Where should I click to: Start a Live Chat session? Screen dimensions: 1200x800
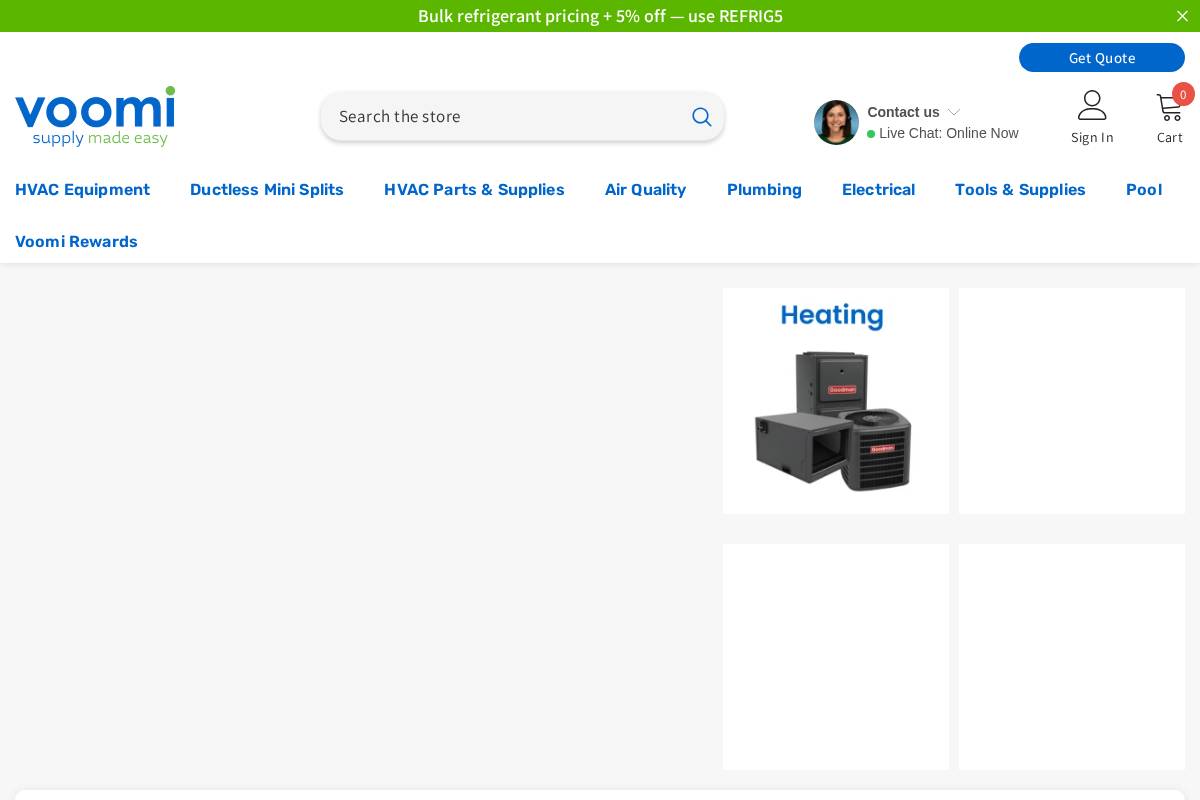(x=948, y=133)
